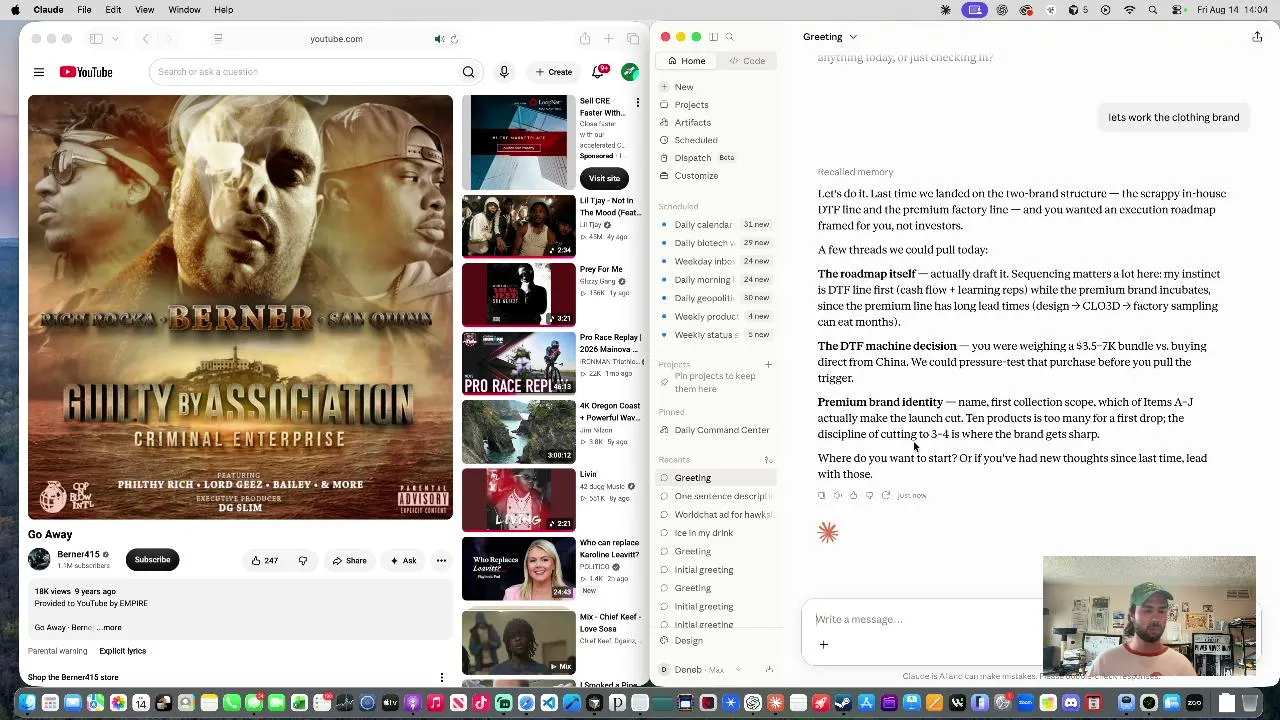Screen dimensions: 1280x720
Task: Open the Create menu on YouTube
Action: pyautogui.click(x=553, y=72)
